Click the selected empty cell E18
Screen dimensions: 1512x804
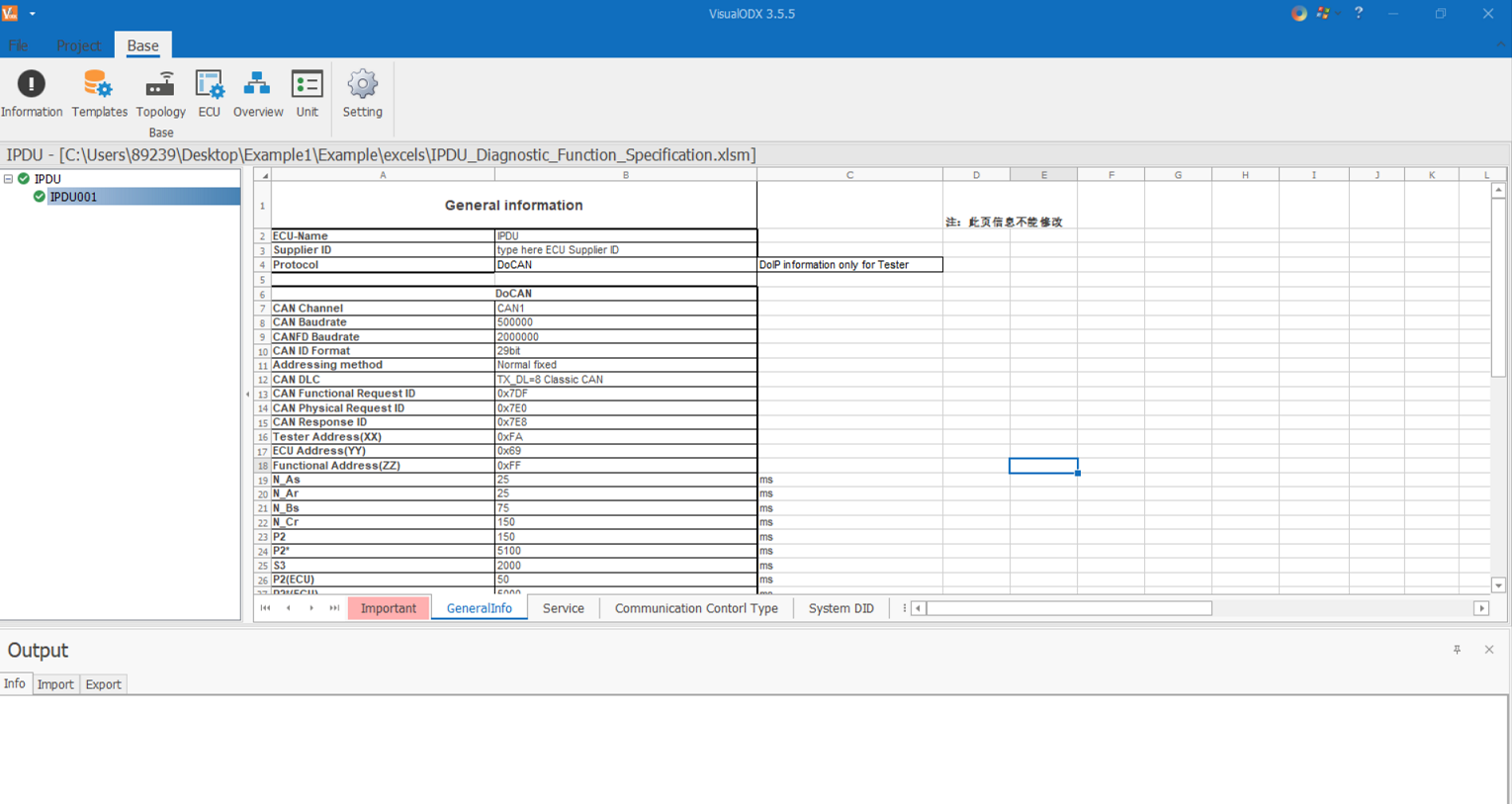[1043, 465]
